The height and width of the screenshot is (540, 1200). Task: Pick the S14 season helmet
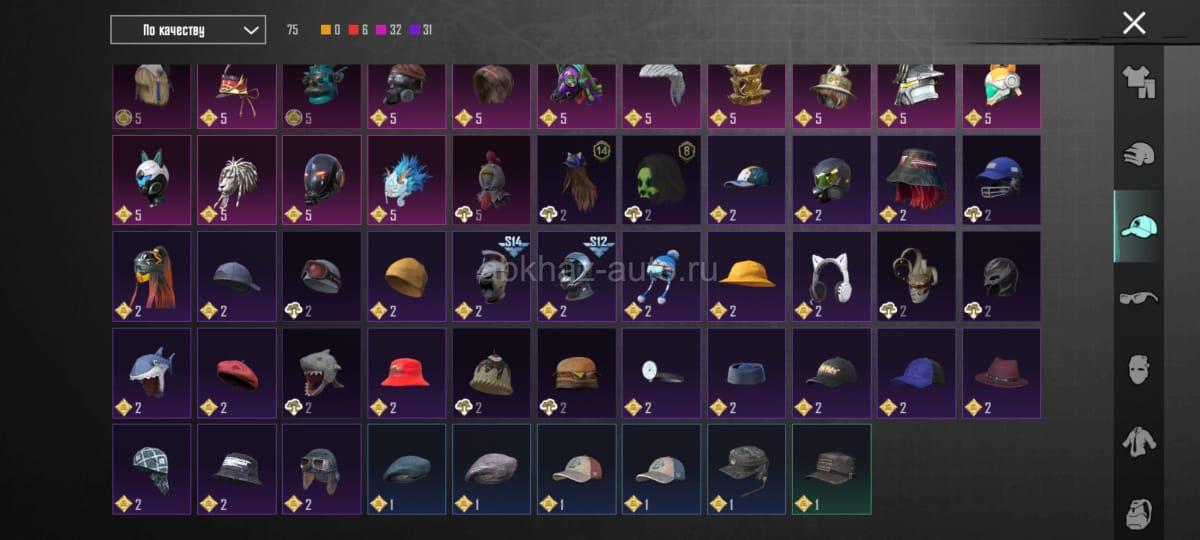click(x=492, y=276)
